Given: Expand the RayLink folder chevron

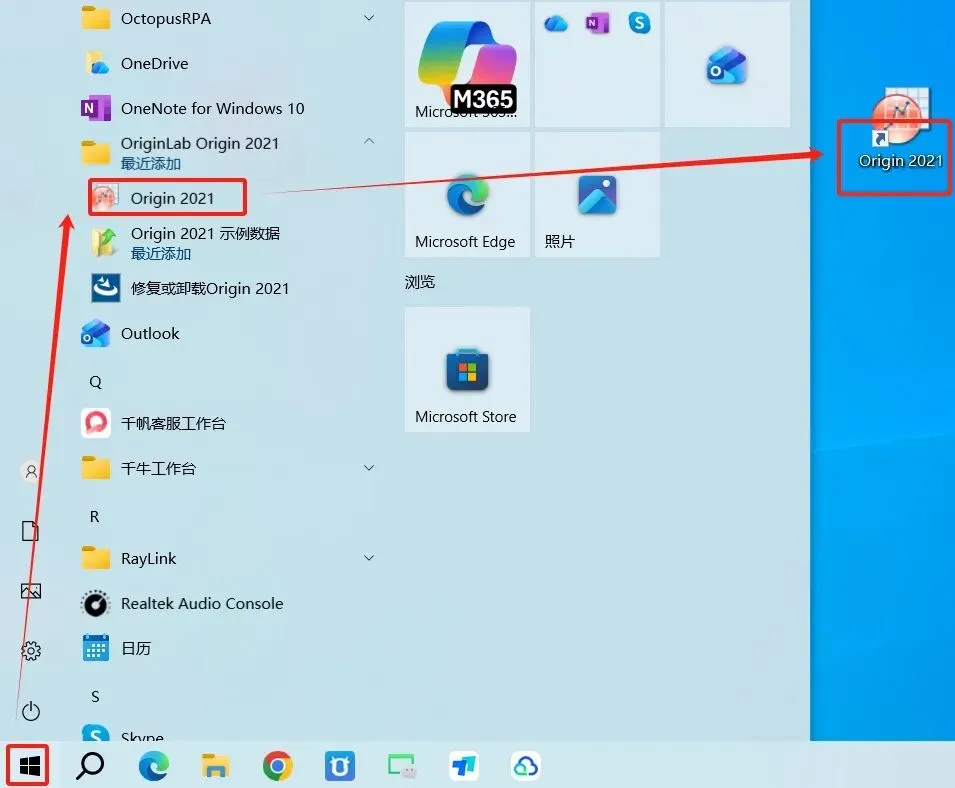Looking at the screenshot, I should coord(369,558).
